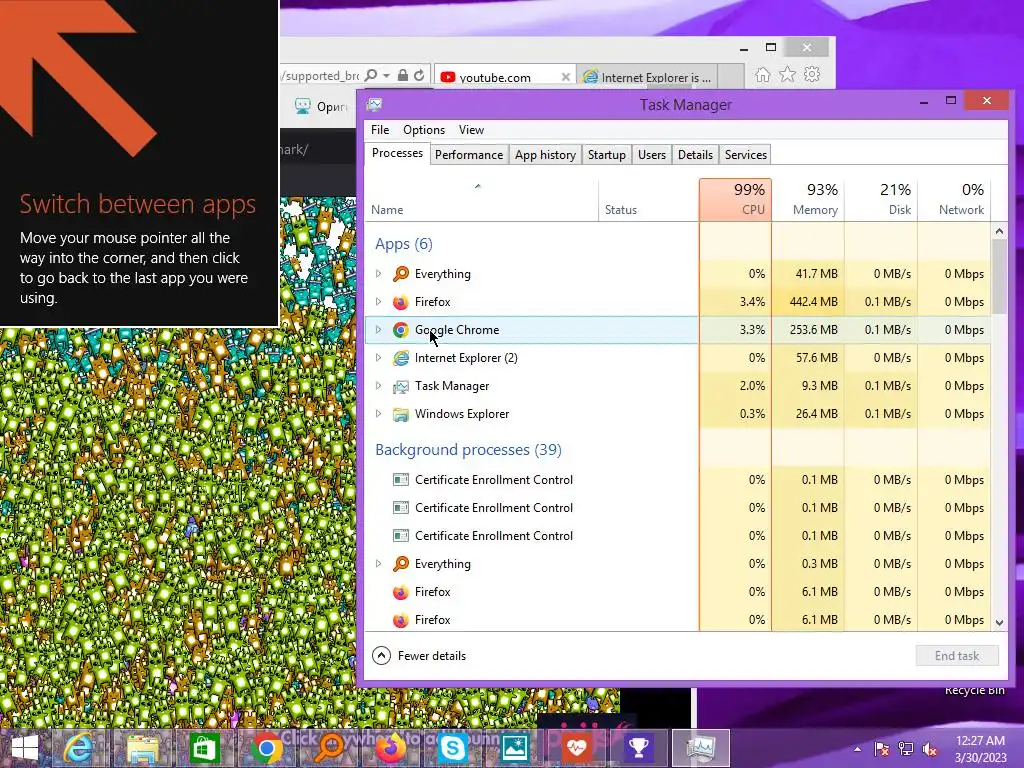This screenshot has height=768, width=1024.
Task: Click the process list scroll up arrow
Action: 999,231
